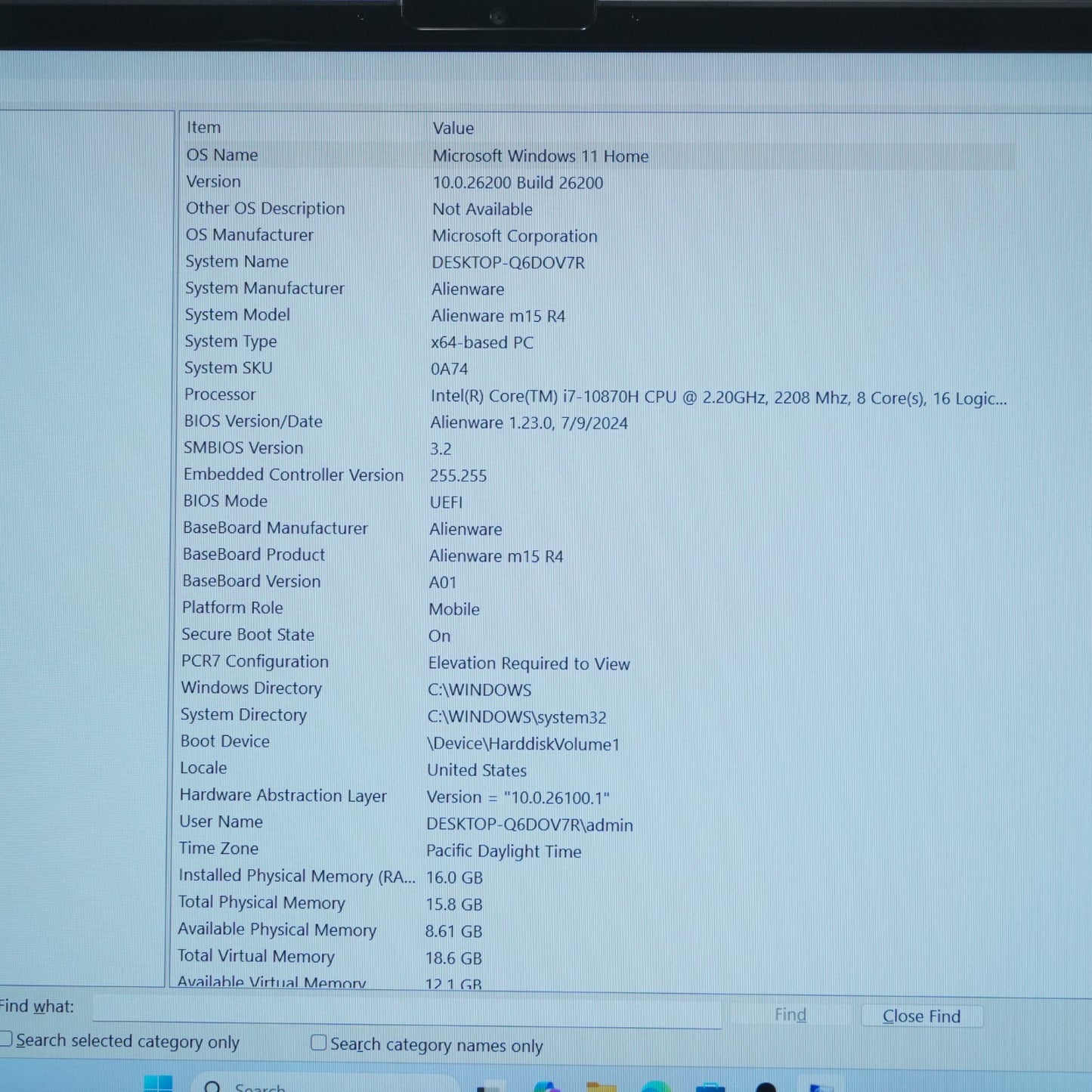Click 'C:\WINDOWS\system32' value
Viewport: 1092px width, 1092px height.
coord(517,717)
